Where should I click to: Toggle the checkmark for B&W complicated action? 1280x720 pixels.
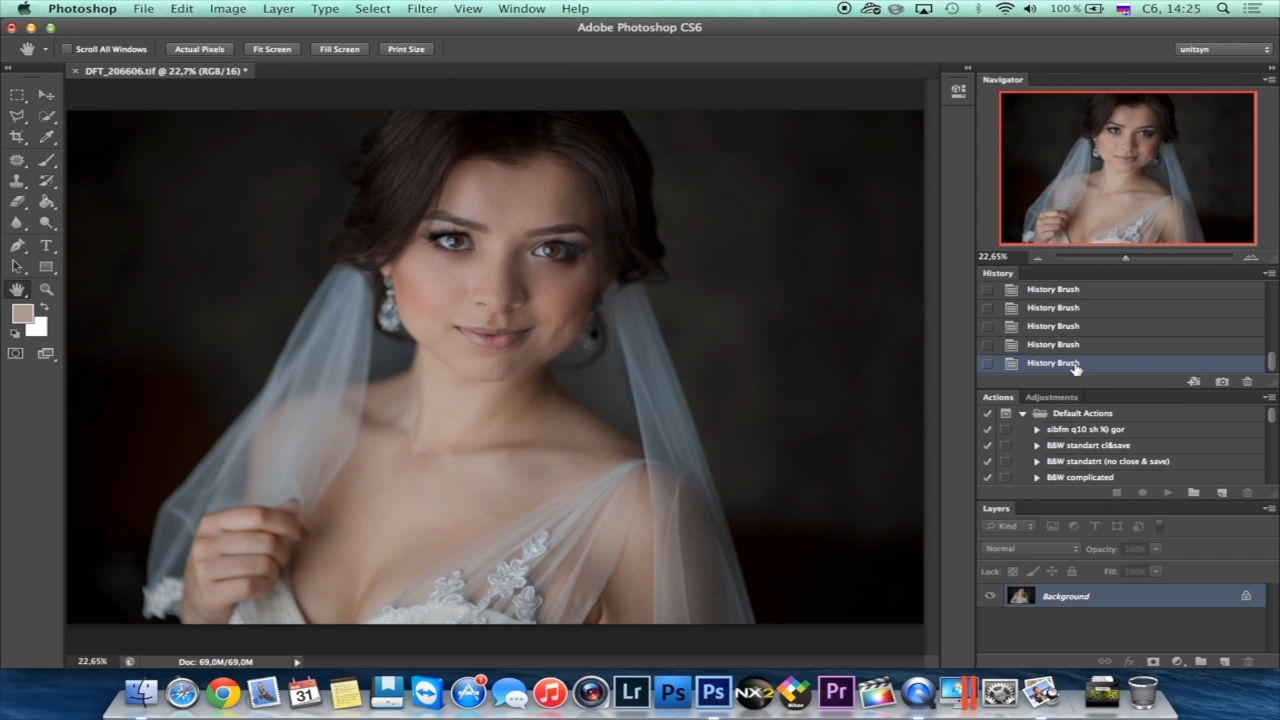tap(988, 477)
